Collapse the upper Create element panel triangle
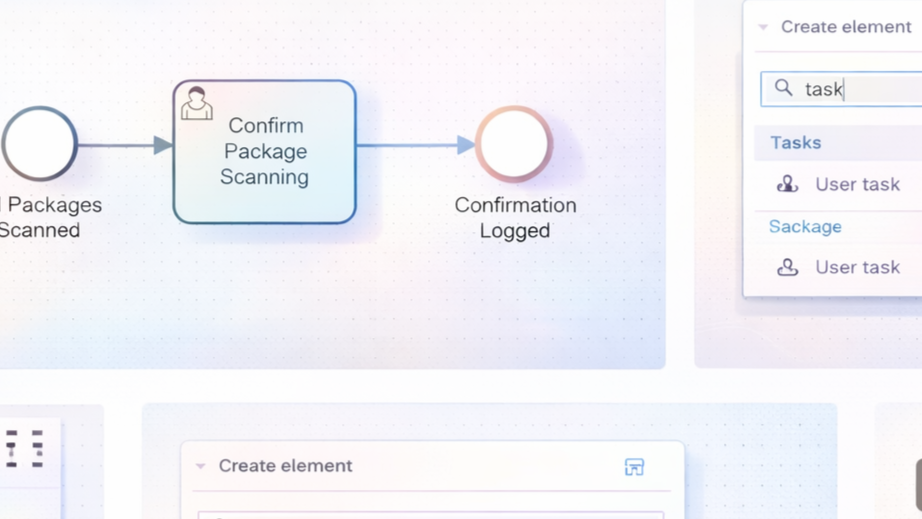 click(763, 27)
